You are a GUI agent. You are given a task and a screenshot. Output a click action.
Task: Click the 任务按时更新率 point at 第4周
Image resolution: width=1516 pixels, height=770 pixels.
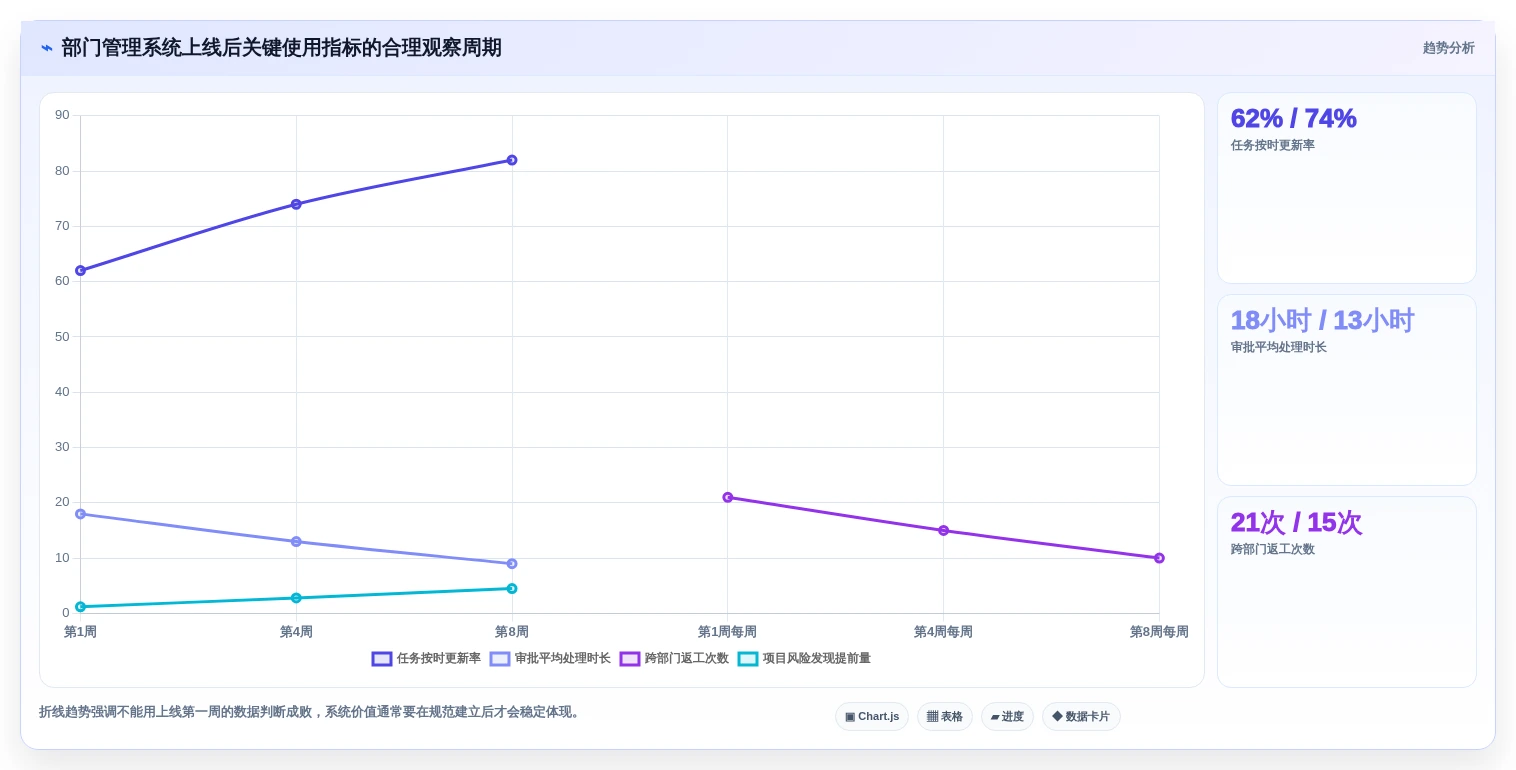(296, 204)
